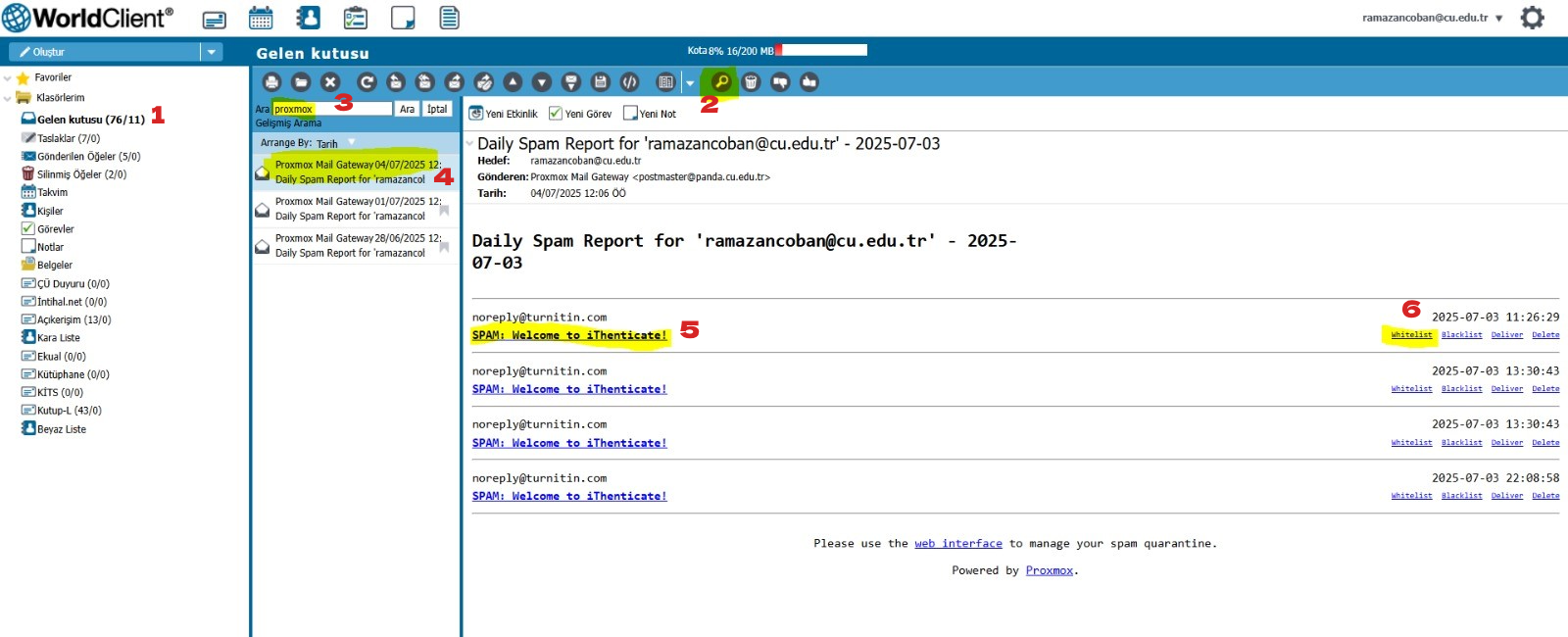Open settings gear icon
Viewport: 1568px width, 637px height.
pos(1532,18)
